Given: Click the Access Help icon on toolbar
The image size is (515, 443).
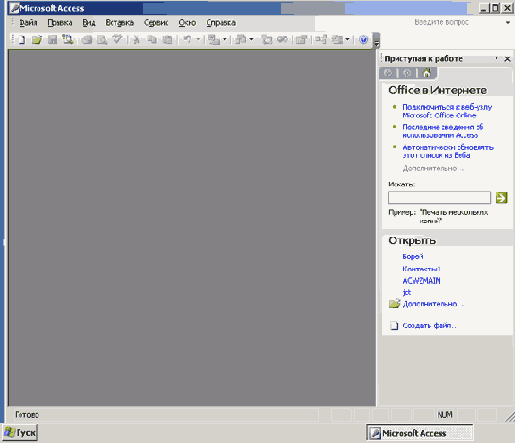Looking at the screenshot, I should [363, 40].
